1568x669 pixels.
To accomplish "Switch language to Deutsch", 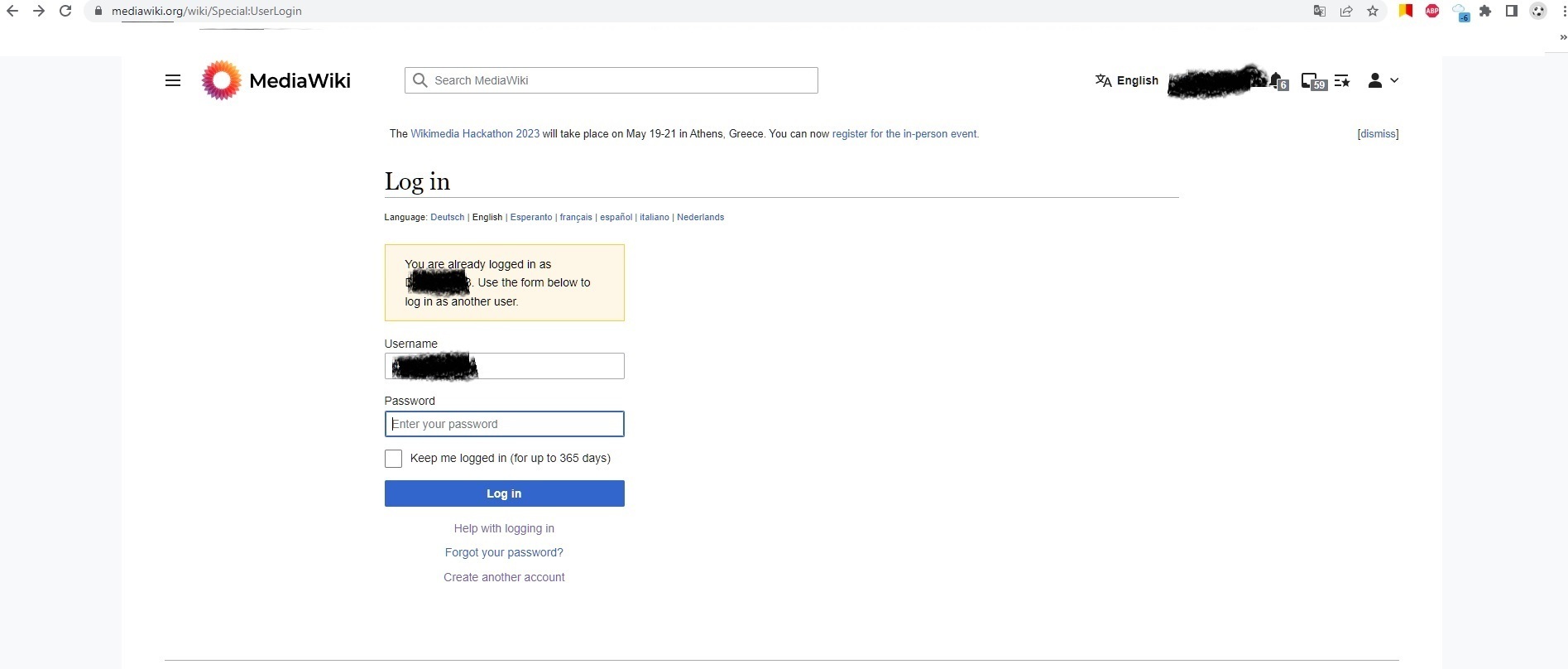I will (x=448, y=217).
